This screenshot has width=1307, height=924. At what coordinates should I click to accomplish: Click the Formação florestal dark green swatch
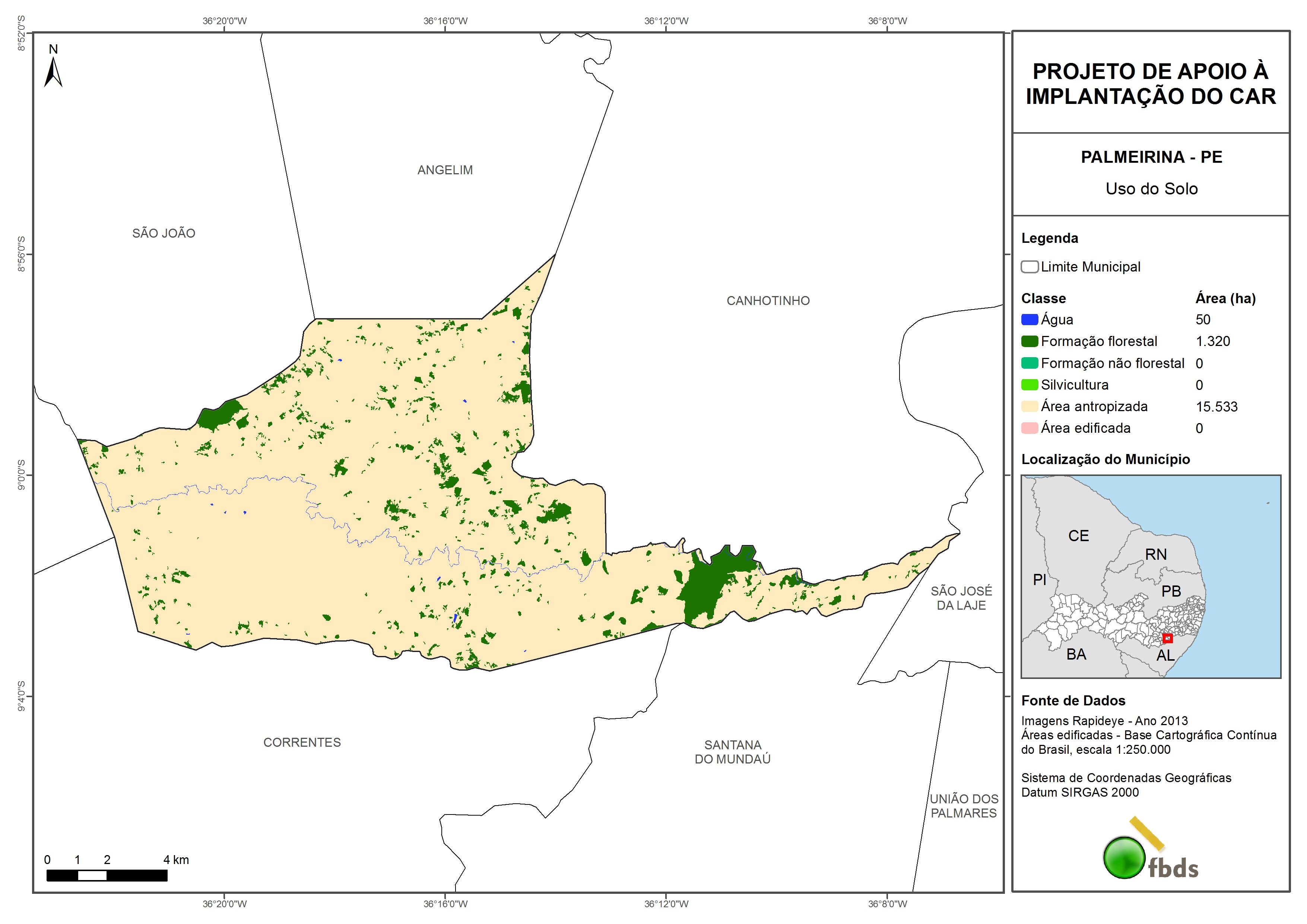pyautogui.click(x=1029, y=341)
